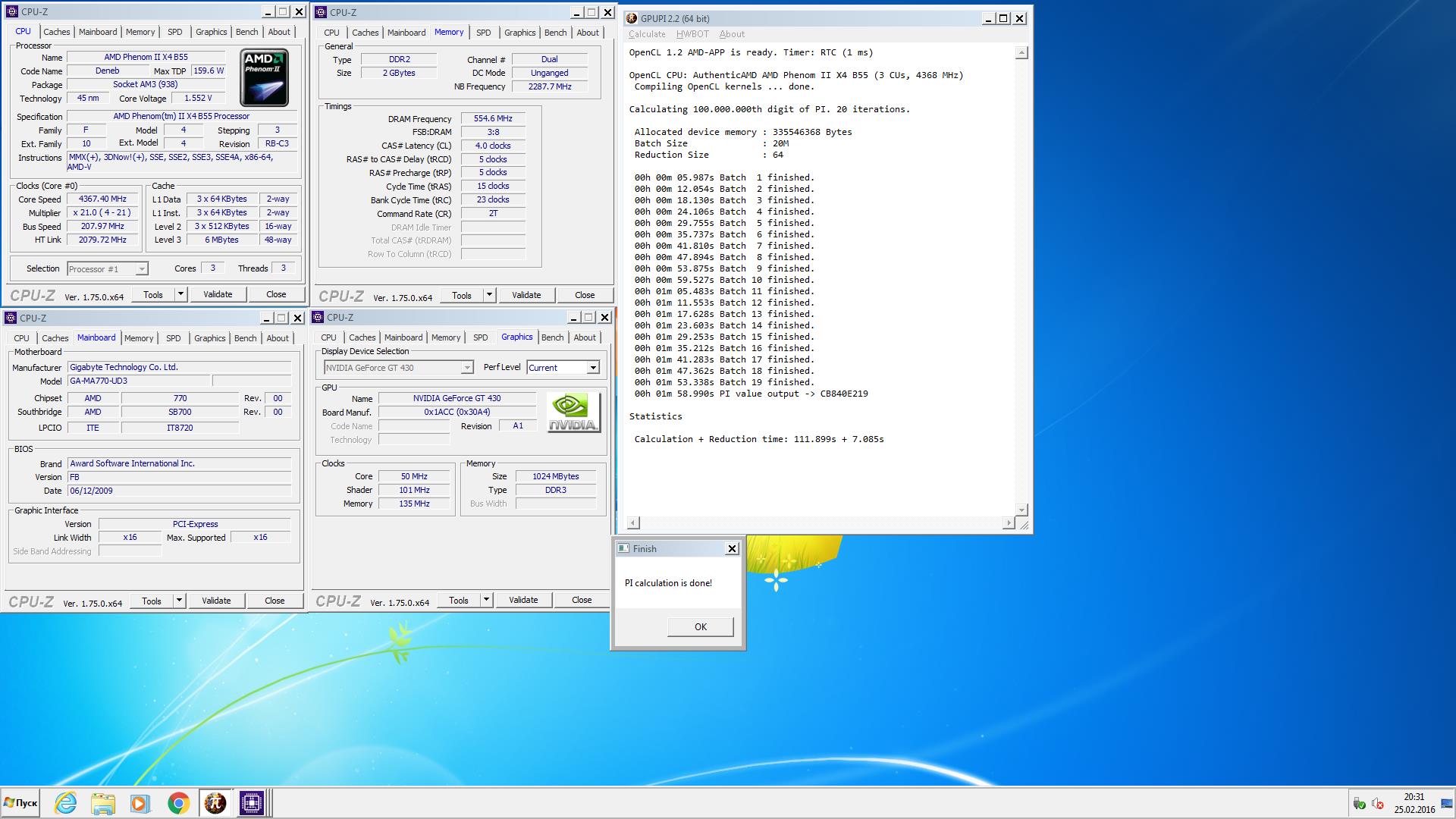1456x819 pixels.
Task: Click GPUPI vertical scrollbar up arrow
Action: tap(1021, 53)
